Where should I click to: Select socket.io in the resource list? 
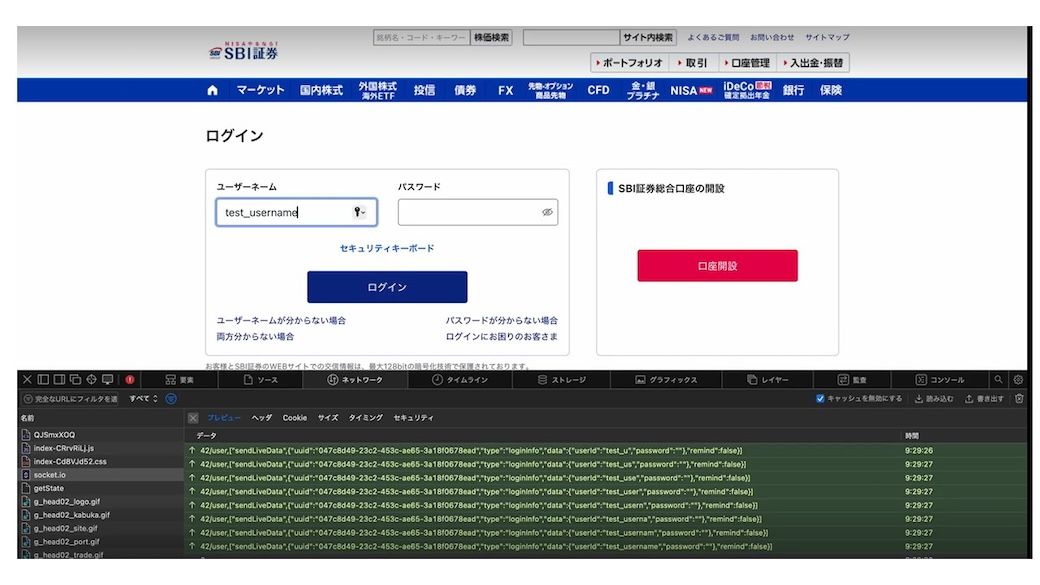(x=101, y=475)
